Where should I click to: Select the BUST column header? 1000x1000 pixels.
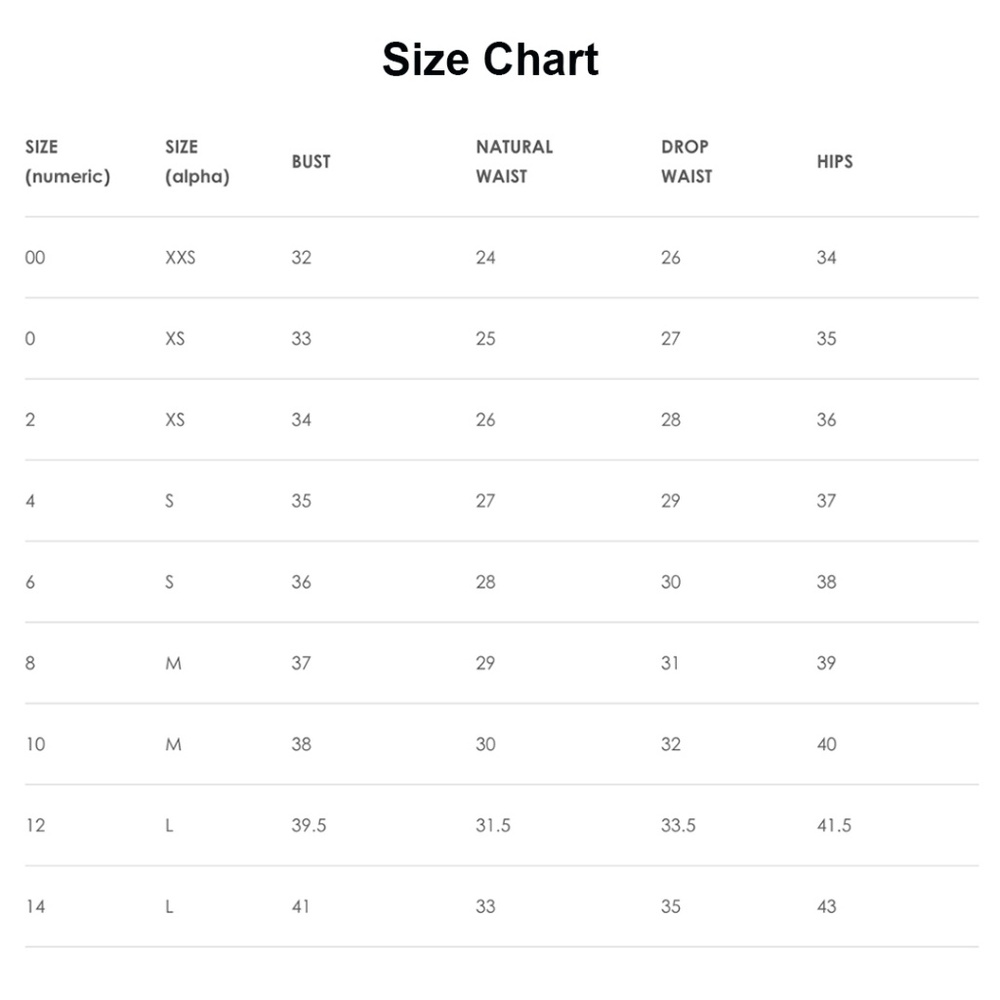[311, 161]
